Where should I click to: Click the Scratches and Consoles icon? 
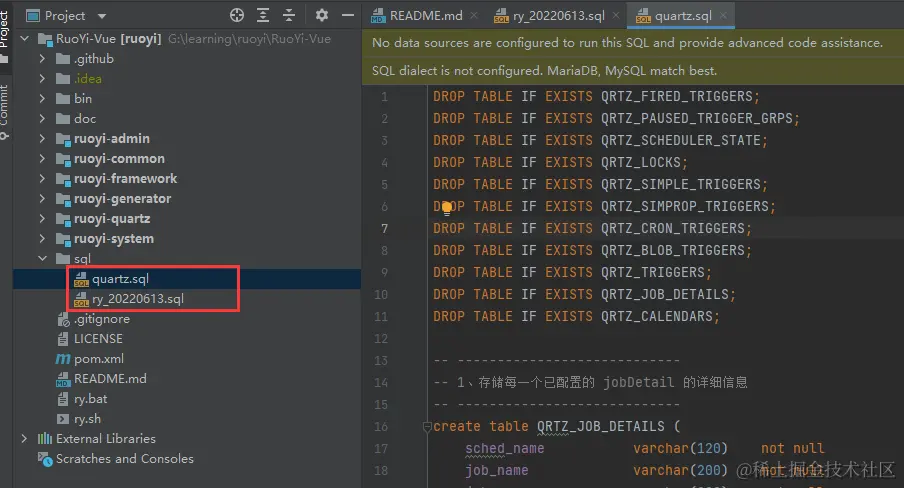coord(45,459)
